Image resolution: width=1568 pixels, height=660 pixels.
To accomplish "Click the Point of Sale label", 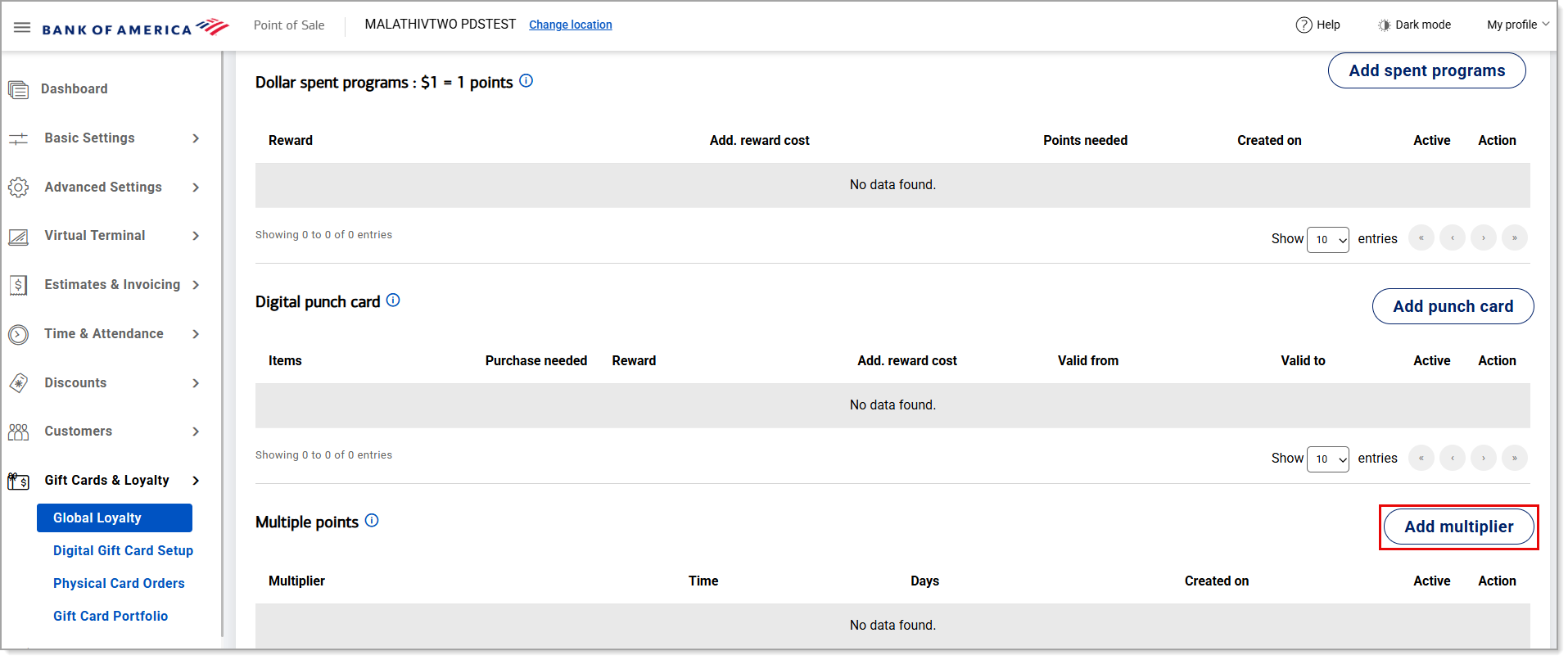I will click(289, 25).
